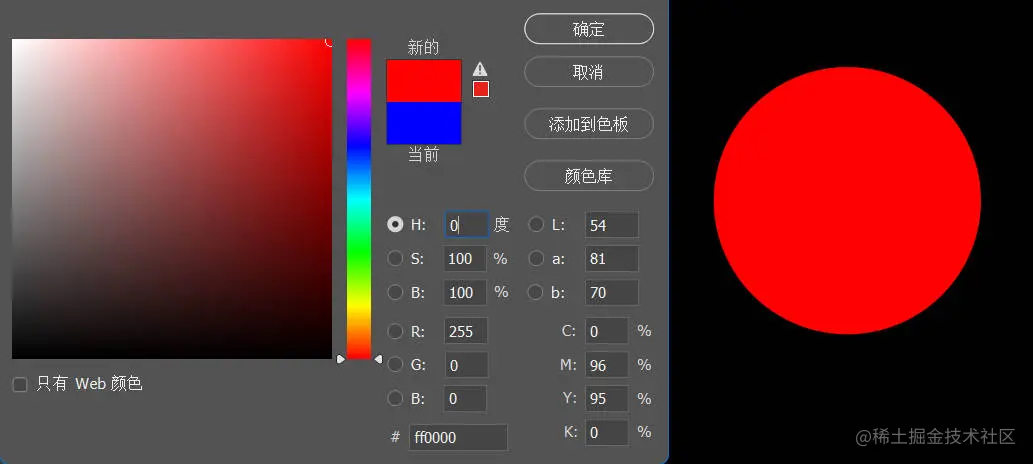The height and width of the screenshot is (464, 1033).
Task: Select the HSB brightness B radio button
Action: pos(395,292)
